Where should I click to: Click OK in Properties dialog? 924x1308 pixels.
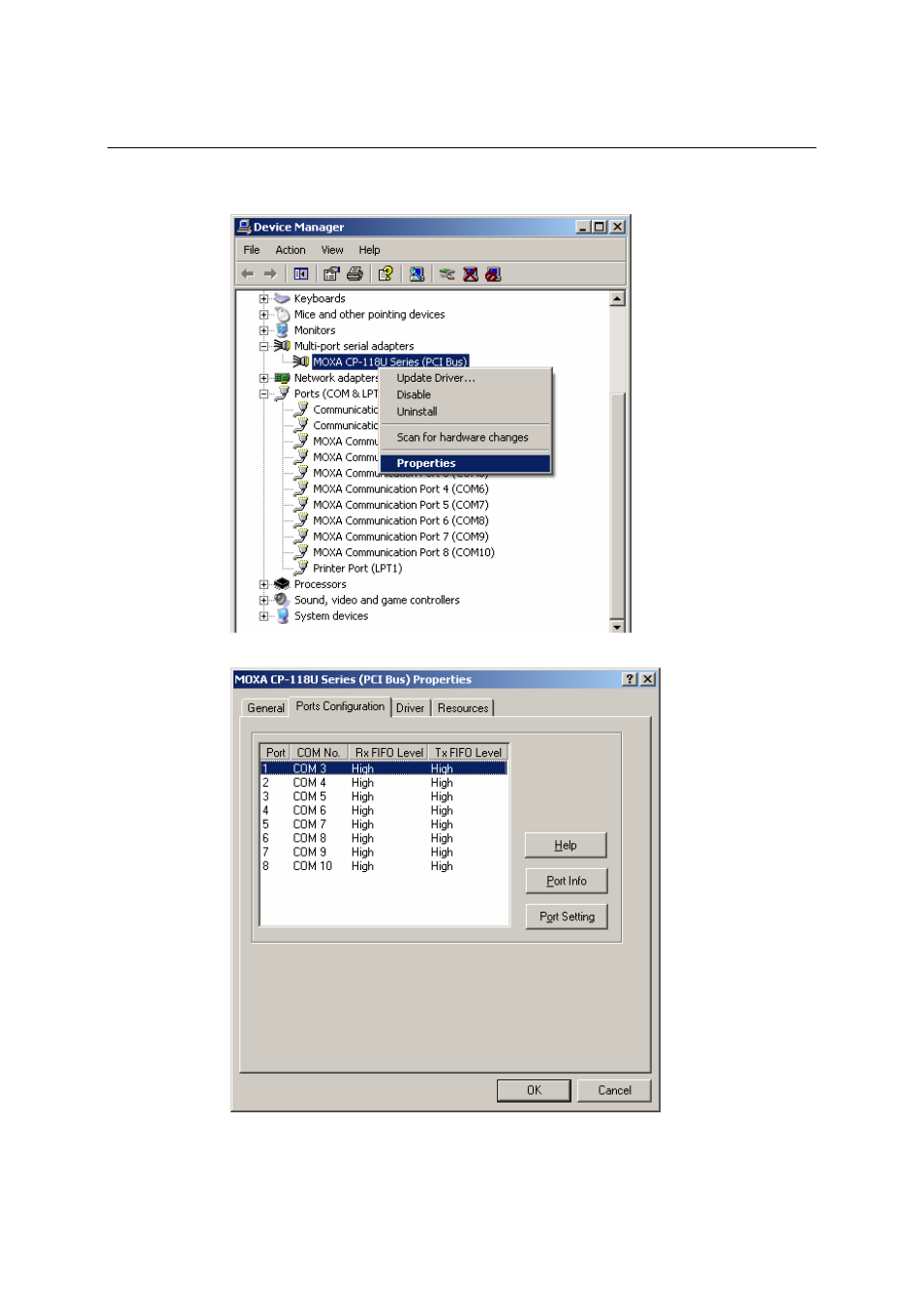tap(534, 1090)
